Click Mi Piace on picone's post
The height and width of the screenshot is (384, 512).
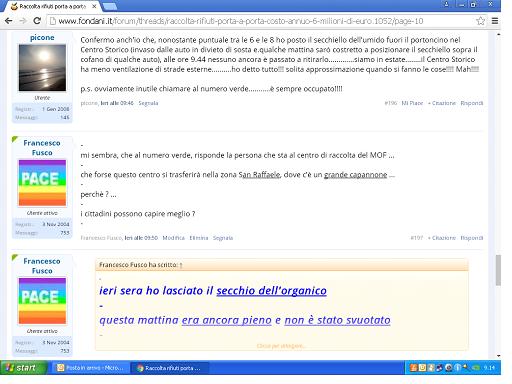coord(412,103)
